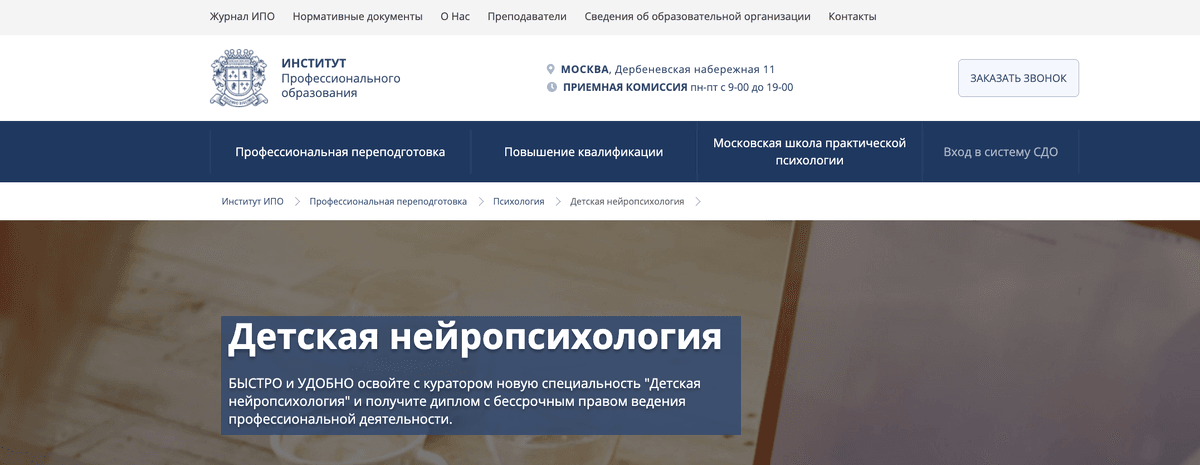
Task: Open the Профессиональная переподготовка menu
Action: [340, 152]
